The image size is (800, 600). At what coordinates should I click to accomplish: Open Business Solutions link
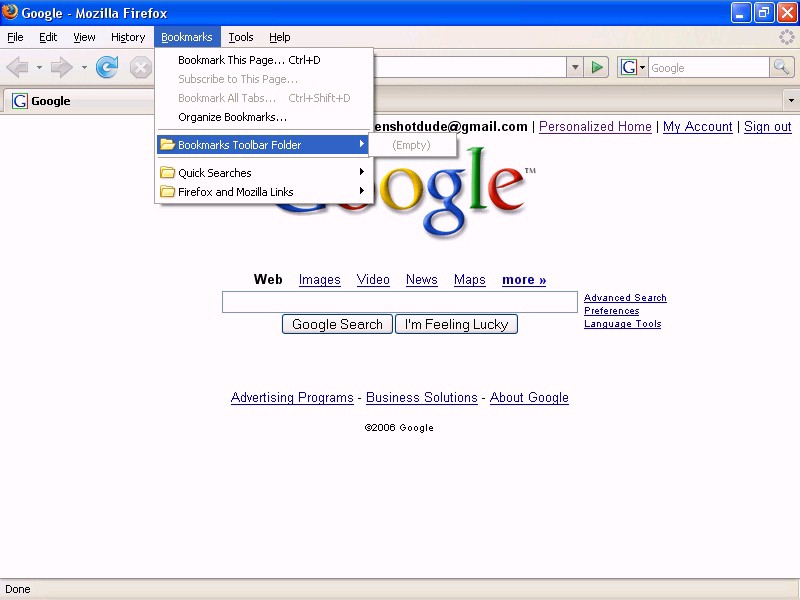421,397
